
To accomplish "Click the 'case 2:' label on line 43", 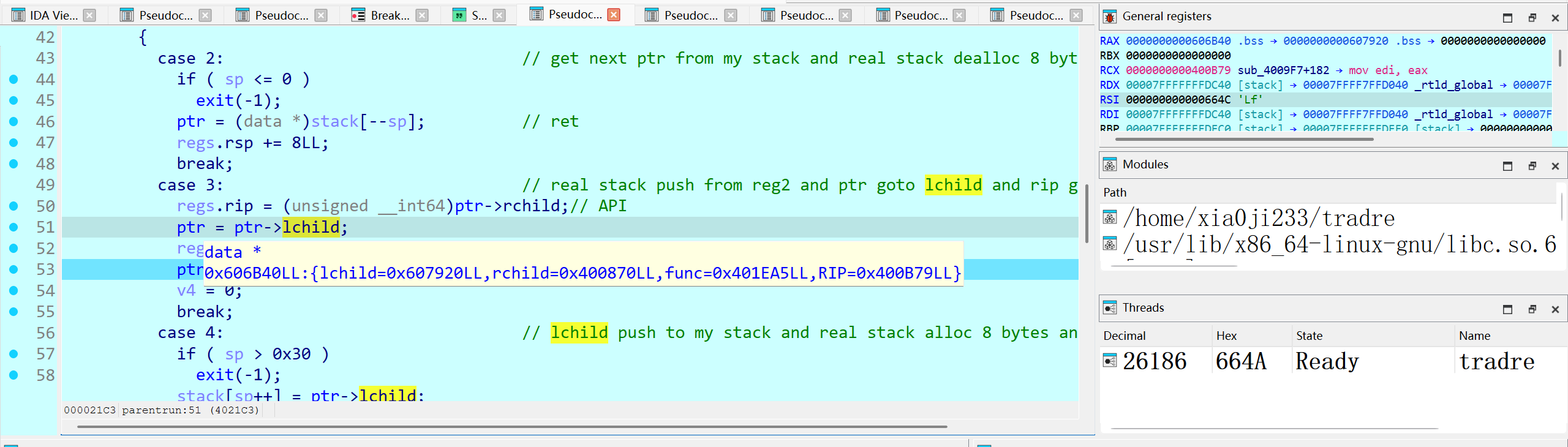I will [190, 58].
